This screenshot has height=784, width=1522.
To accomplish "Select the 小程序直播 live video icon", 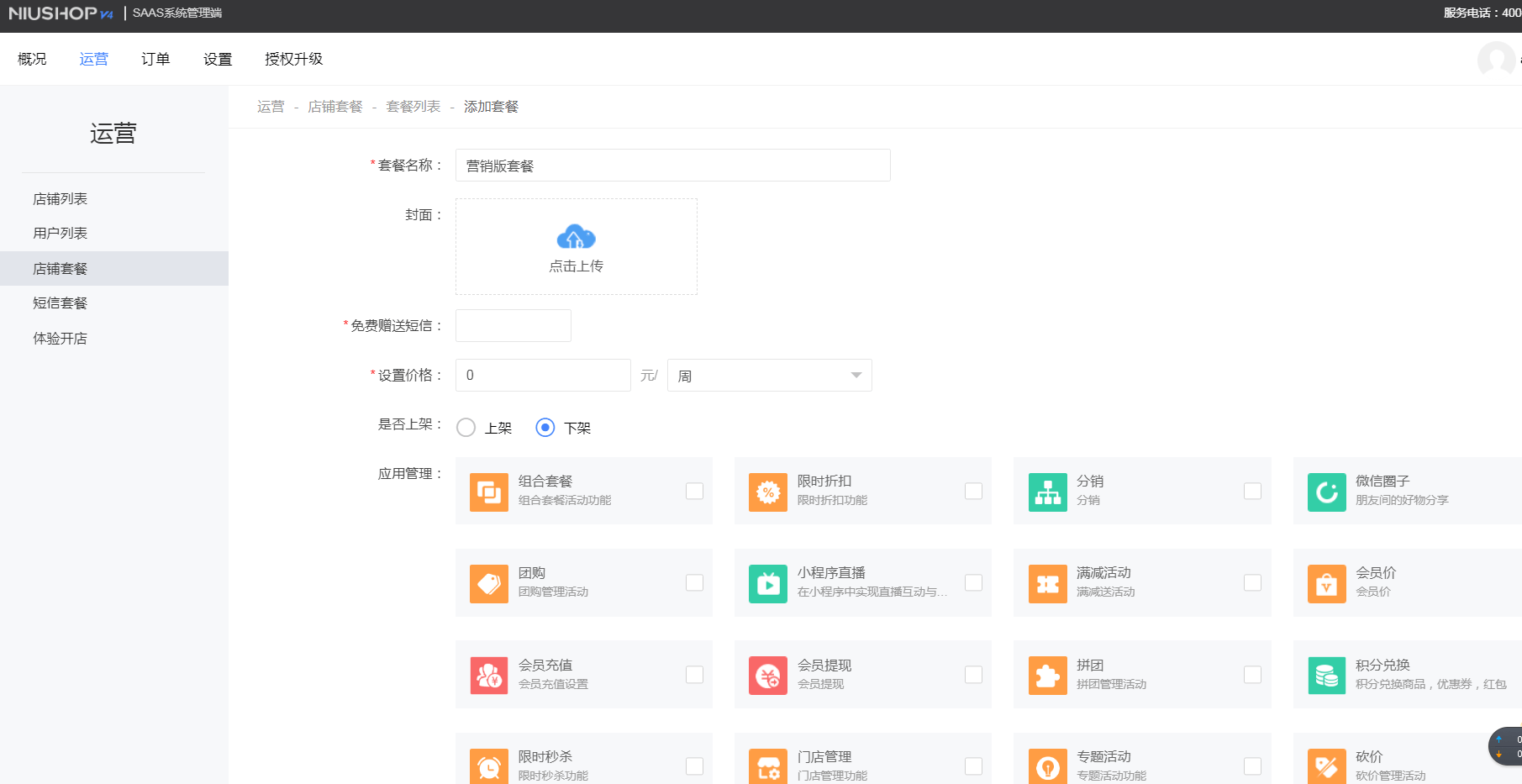I will [768, 583].
